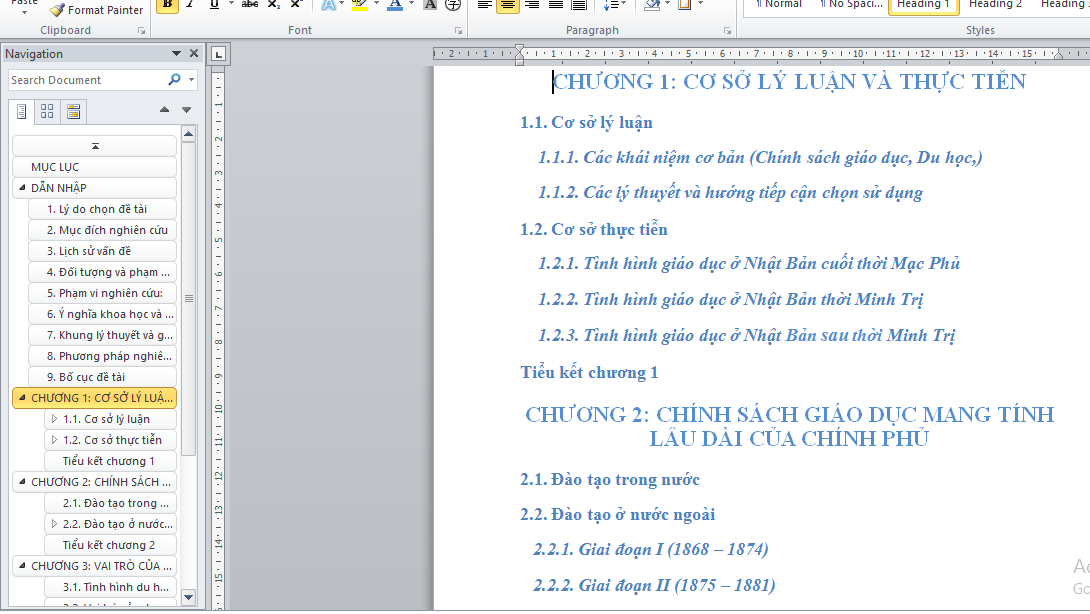The width and height of the screenshot is (1090, 614).
Task: Collapse CHƯƠNG 2 heading in Navigation
Action: (22, 482)
